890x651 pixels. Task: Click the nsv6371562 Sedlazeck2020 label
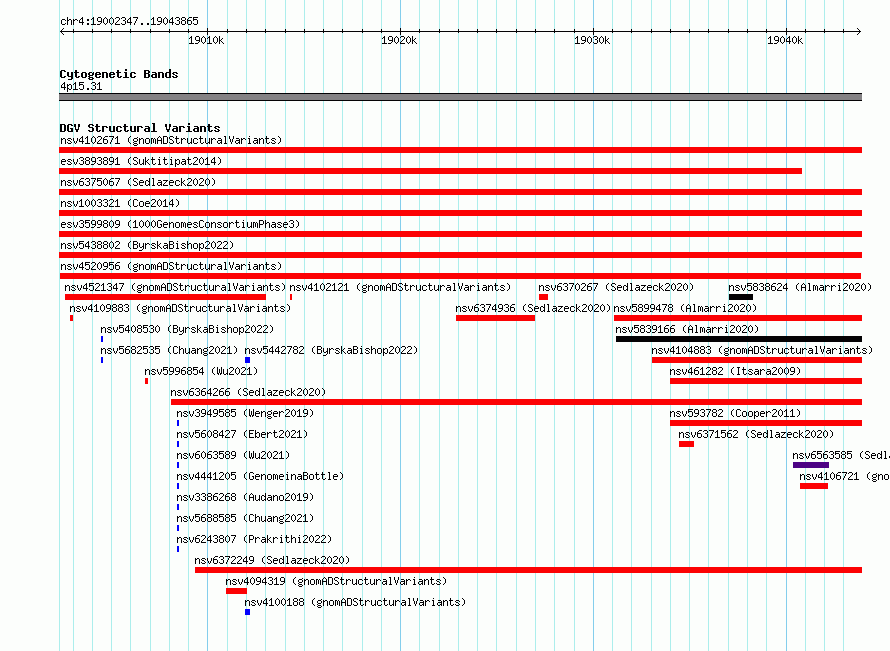(756, 434)
